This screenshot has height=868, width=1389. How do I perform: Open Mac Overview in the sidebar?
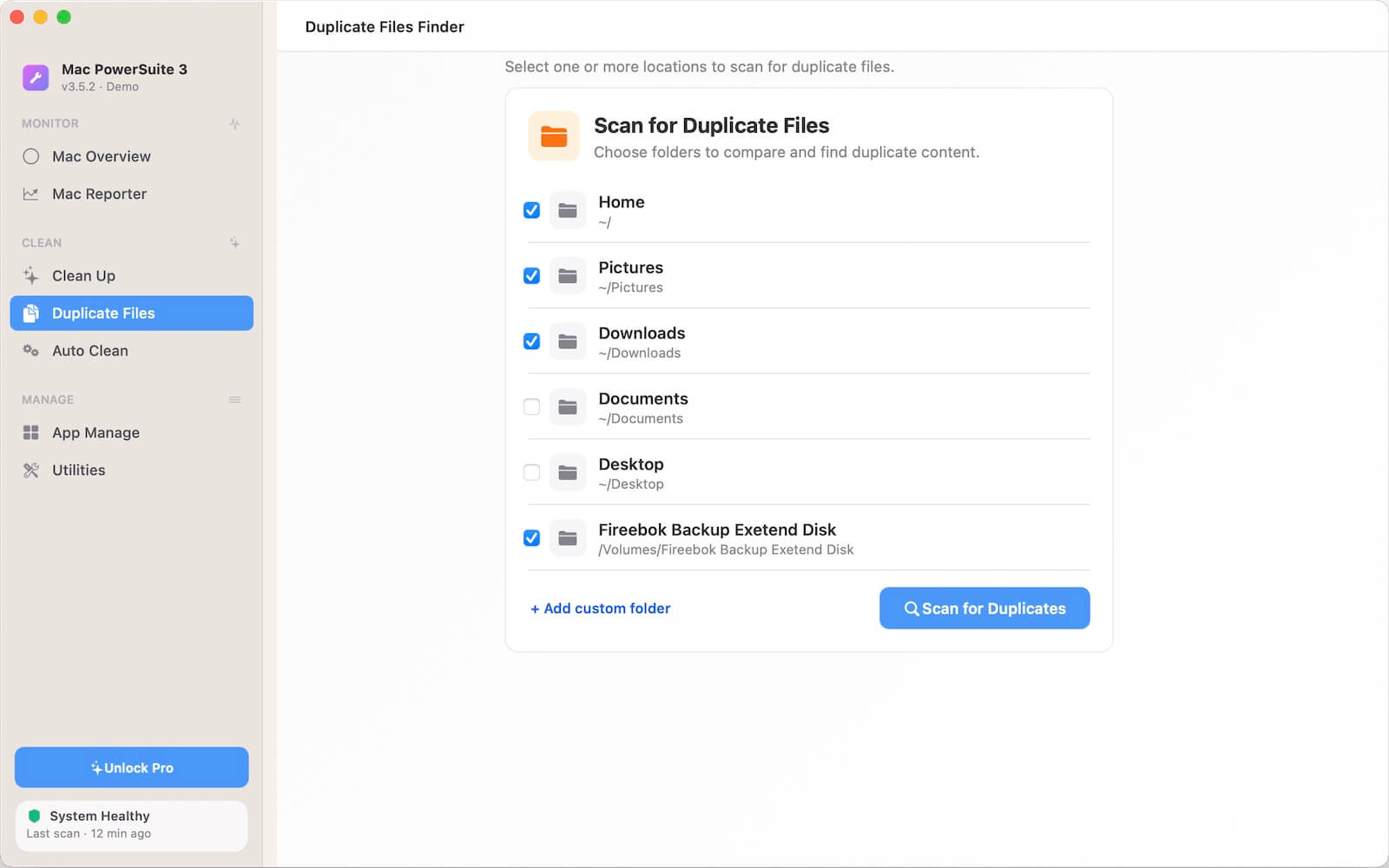[x=132, y=156]
